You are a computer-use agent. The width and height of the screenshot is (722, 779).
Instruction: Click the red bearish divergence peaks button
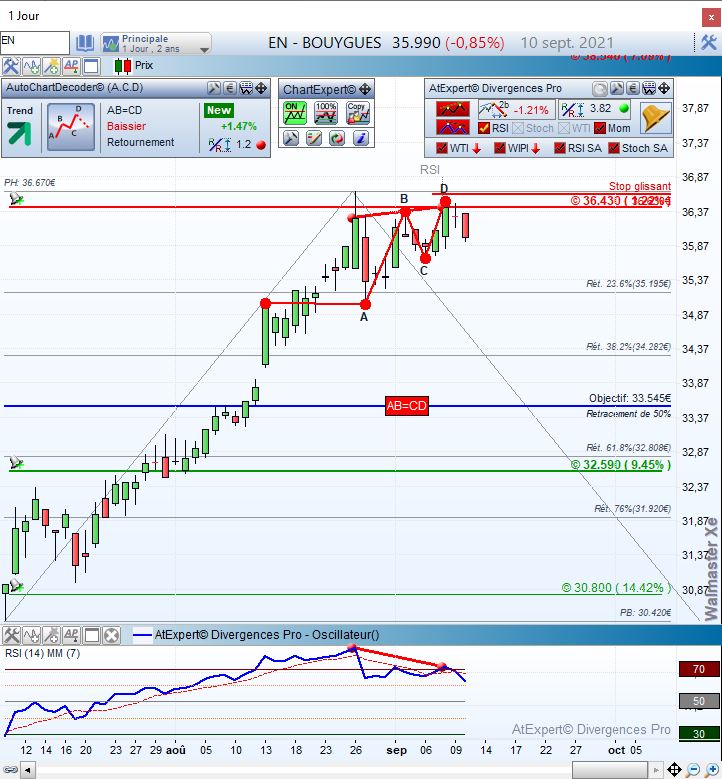[x=452, y=109]
